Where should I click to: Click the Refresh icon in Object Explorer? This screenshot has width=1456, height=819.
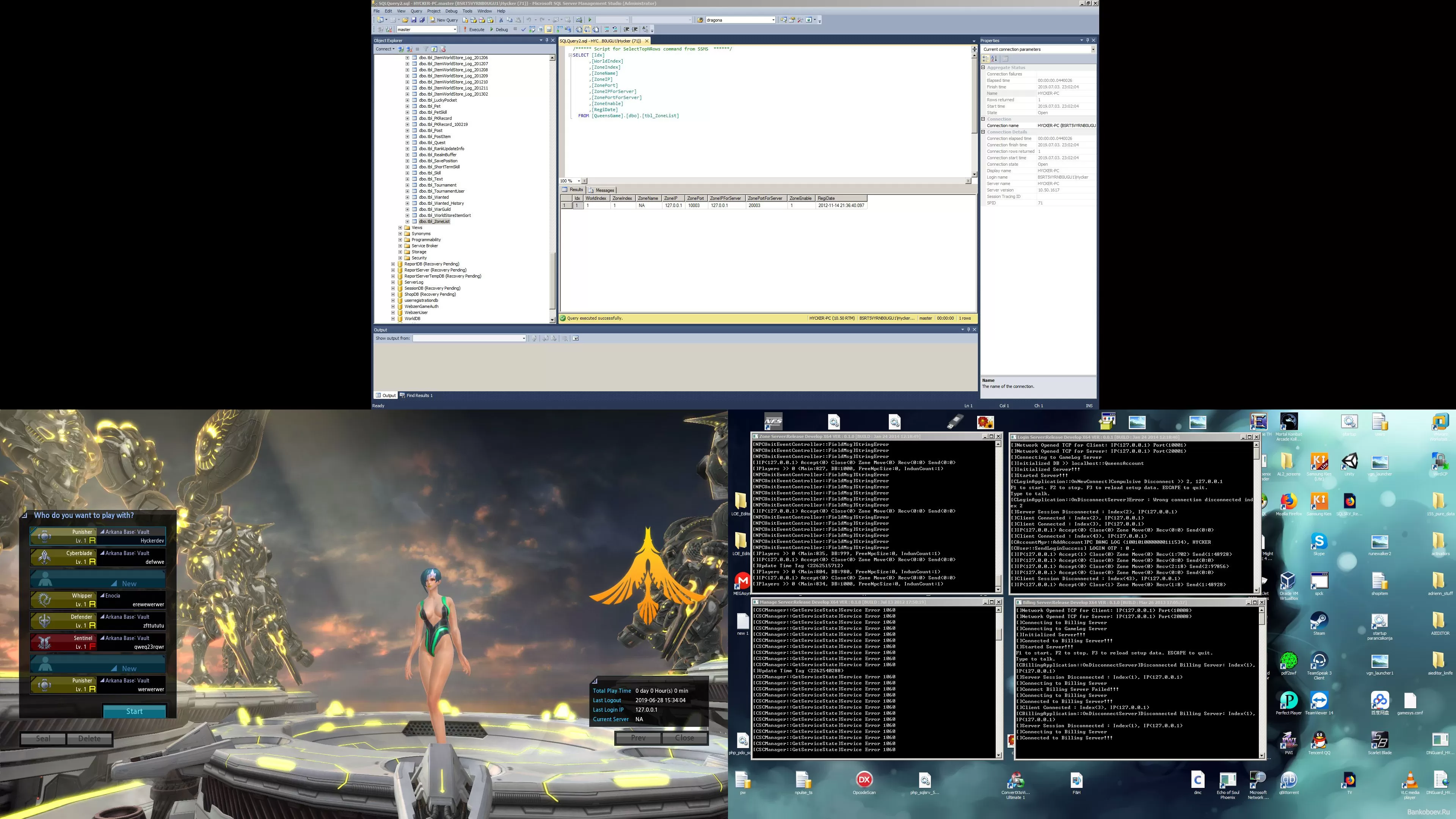coord(435,49)
